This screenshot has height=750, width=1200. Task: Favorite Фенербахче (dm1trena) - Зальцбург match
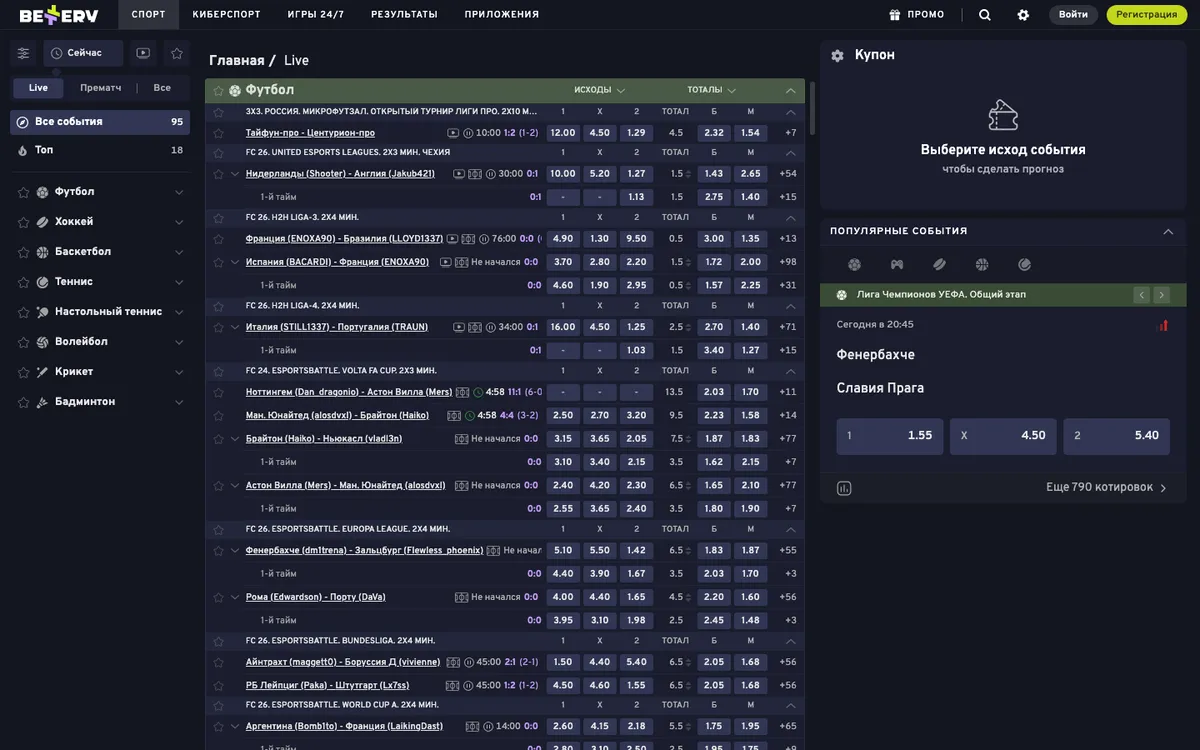(x=219, y=551)
